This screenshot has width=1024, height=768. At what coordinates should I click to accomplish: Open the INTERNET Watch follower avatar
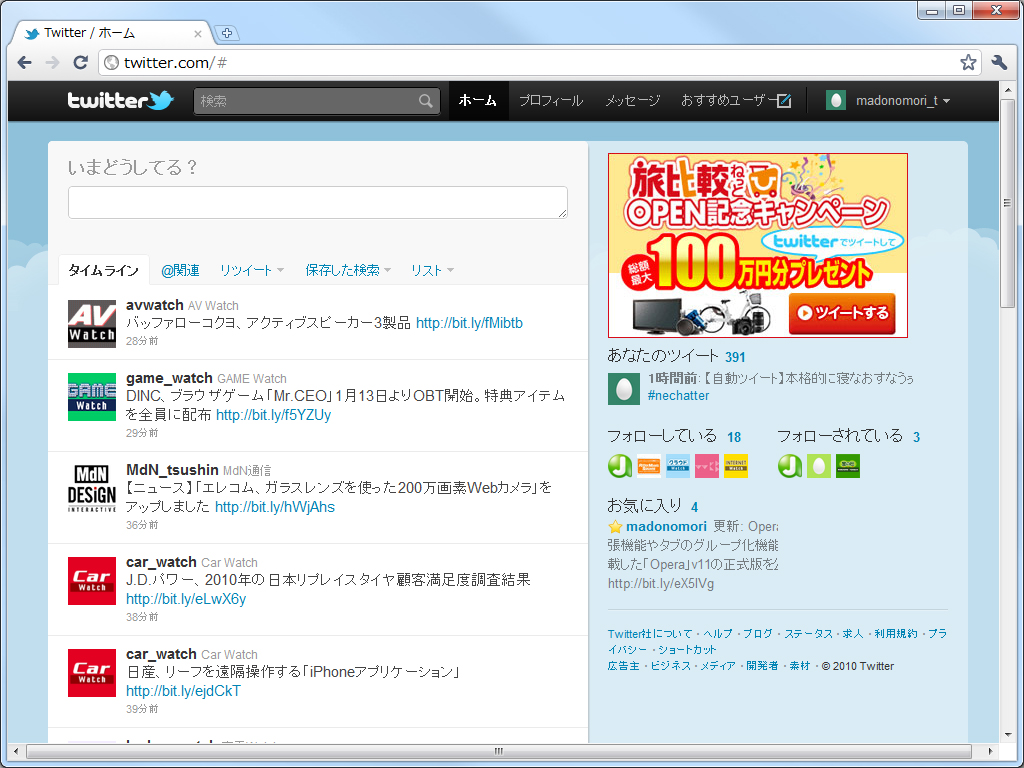click(x=736, y=465)
